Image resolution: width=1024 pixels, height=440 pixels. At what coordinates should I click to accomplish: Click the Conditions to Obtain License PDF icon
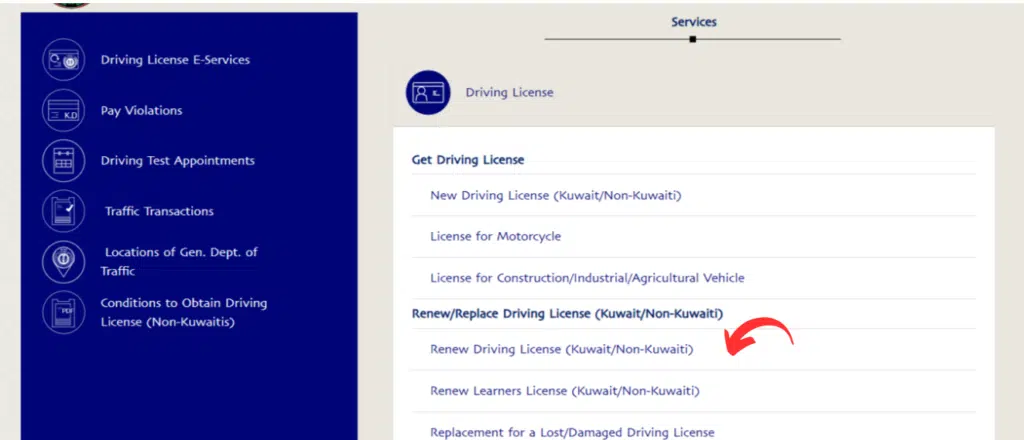[x=63, y=312]
